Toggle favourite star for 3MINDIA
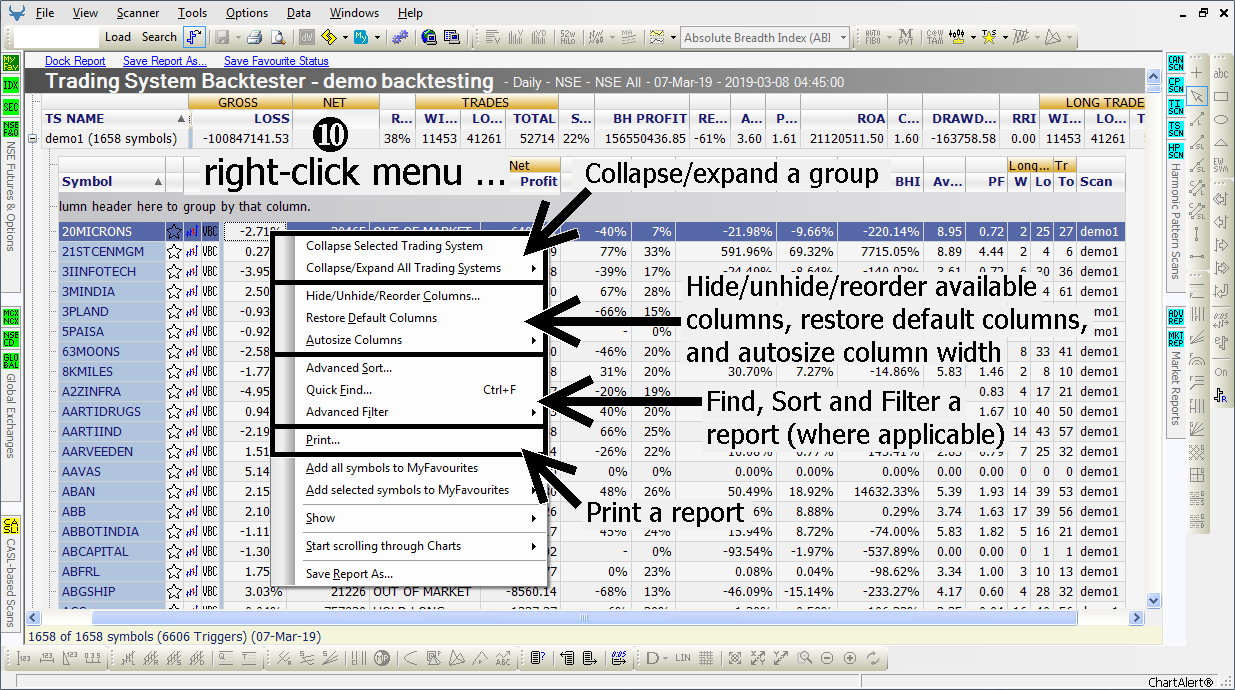 [174, 292]
